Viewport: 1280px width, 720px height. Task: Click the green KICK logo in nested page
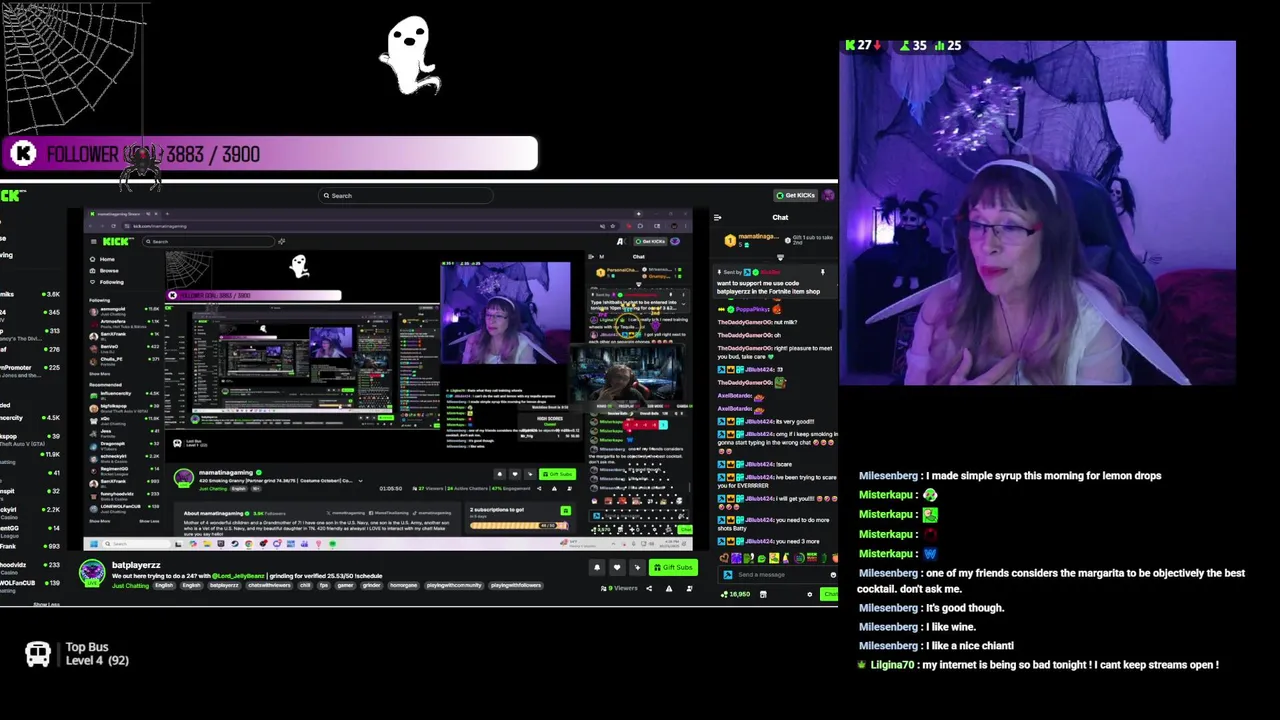(117, 241)
